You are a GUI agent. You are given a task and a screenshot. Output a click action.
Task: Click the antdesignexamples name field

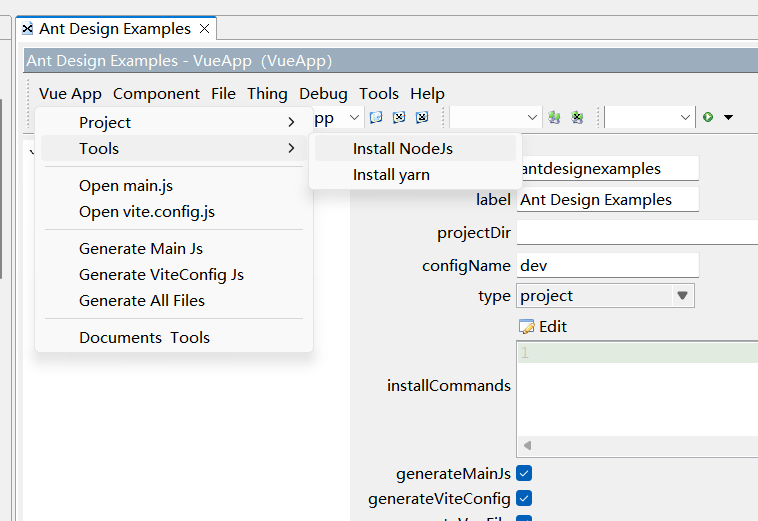click(x=608, y=169)
